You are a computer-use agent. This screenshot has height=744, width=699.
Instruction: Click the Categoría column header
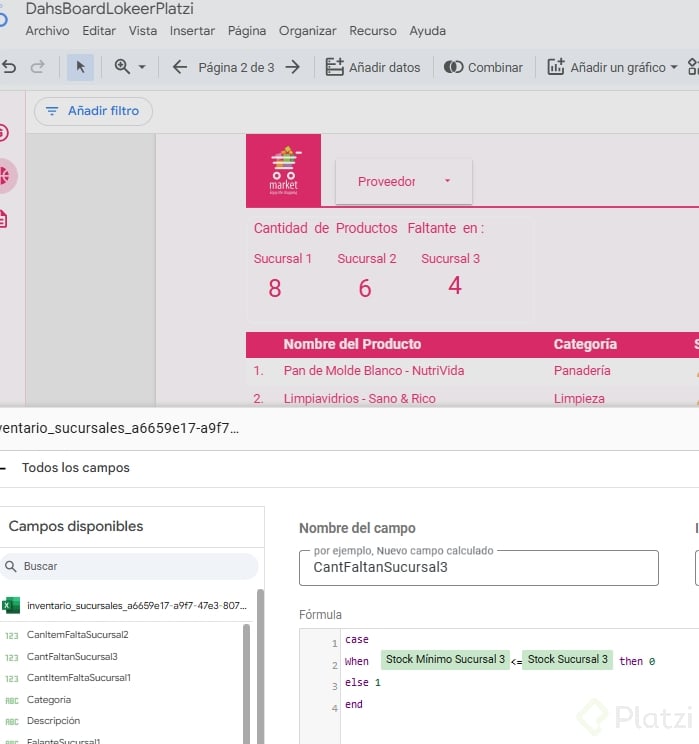point(585,344)
